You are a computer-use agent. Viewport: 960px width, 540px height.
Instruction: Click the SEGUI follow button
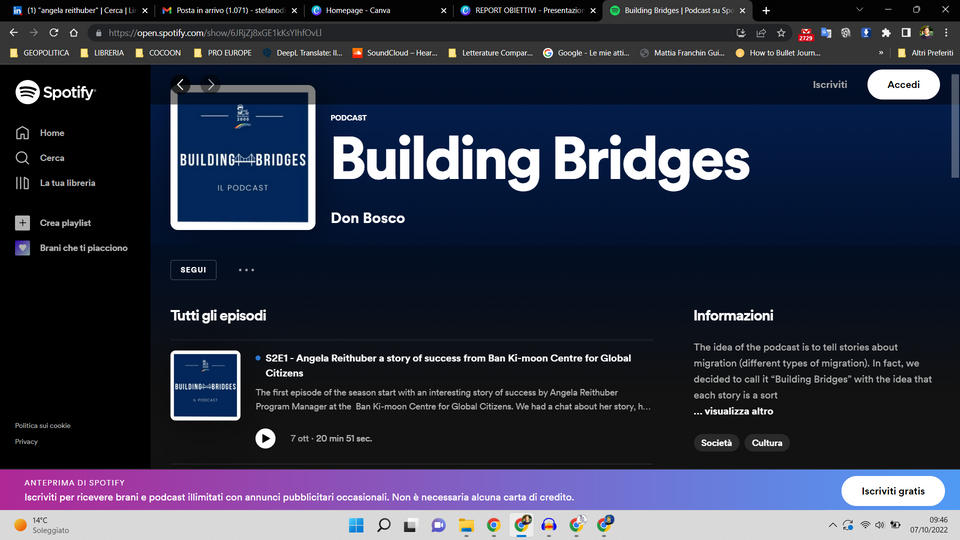(x=193, y=270)
